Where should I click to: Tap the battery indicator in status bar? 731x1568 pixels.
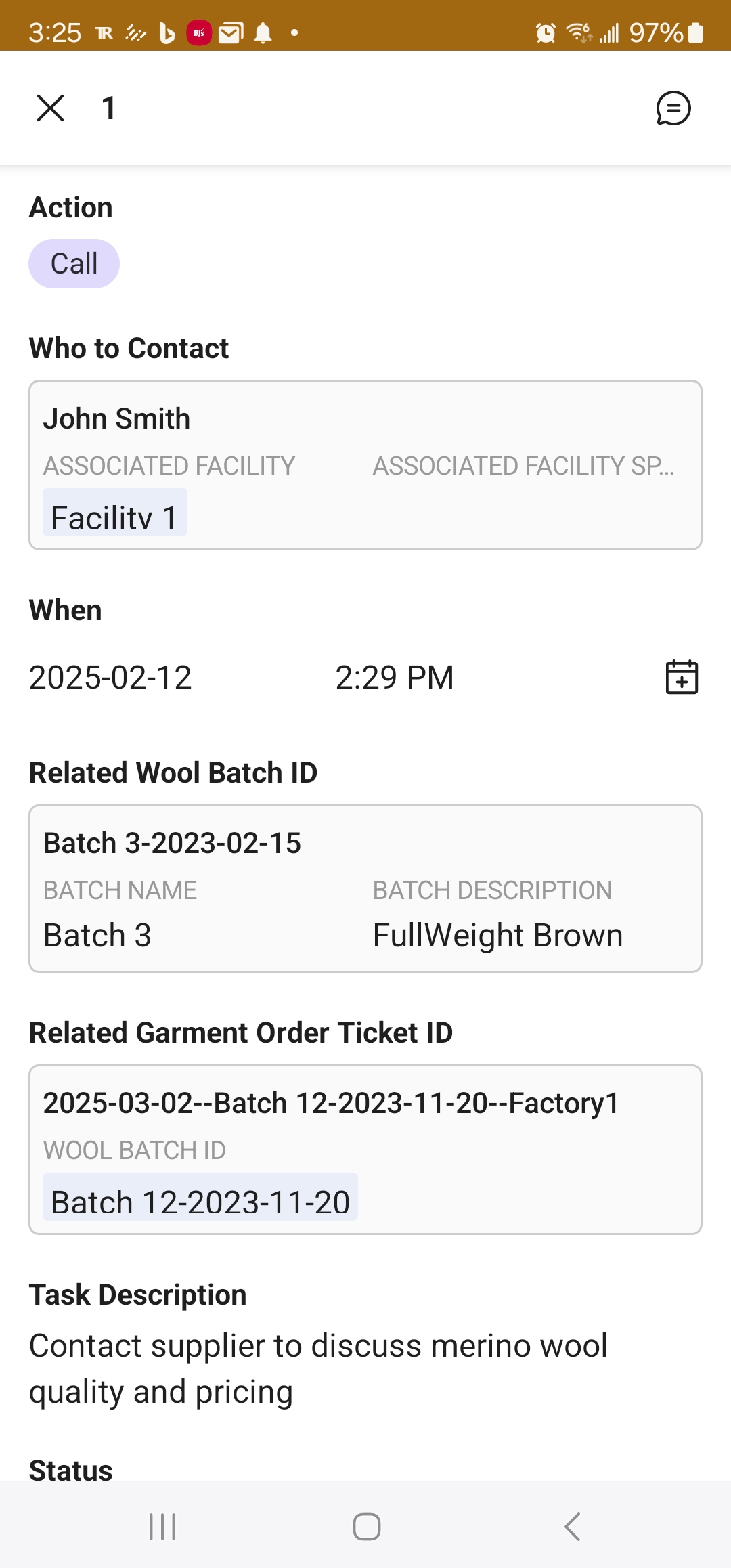[x=696, y=32]
